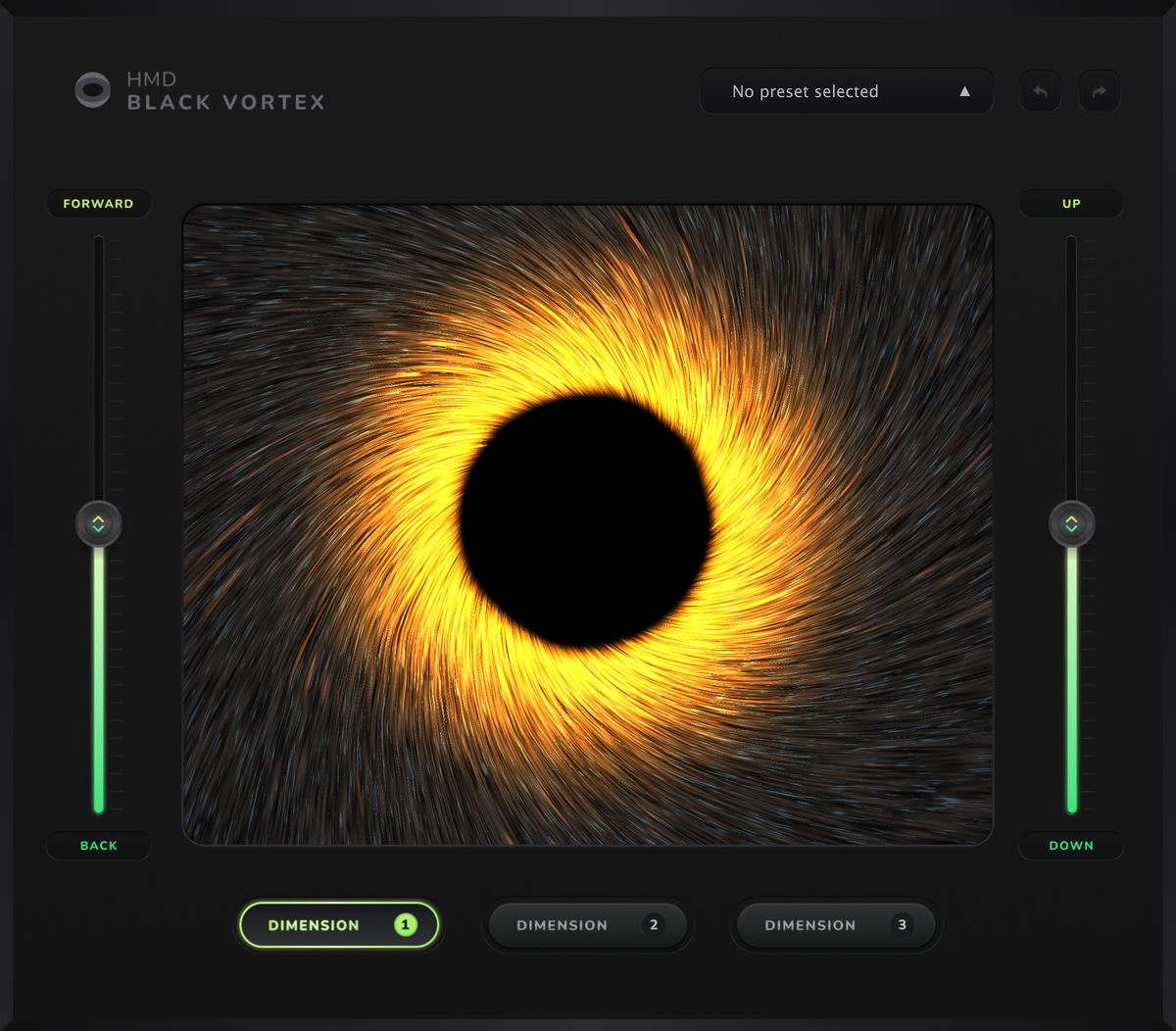Click the HMD Black Vortex logo icon
Image resolution: width=1176 pixels, height=1031 pixels.
coord(92,90)
